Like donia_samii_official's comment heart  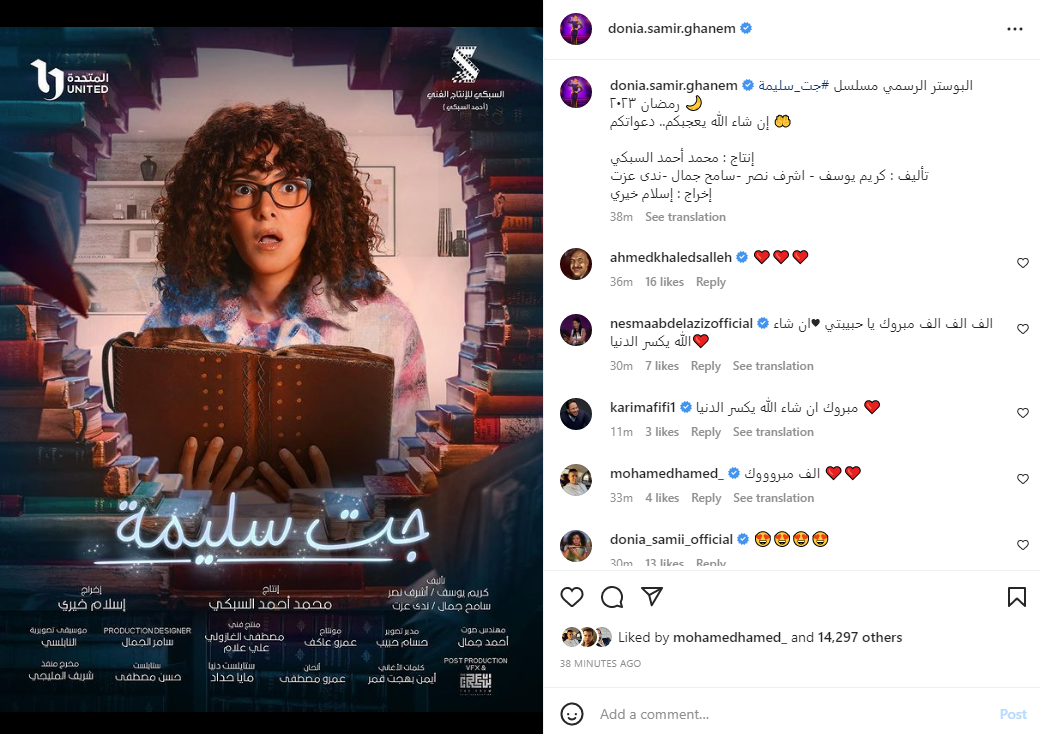coord(1023,544)
